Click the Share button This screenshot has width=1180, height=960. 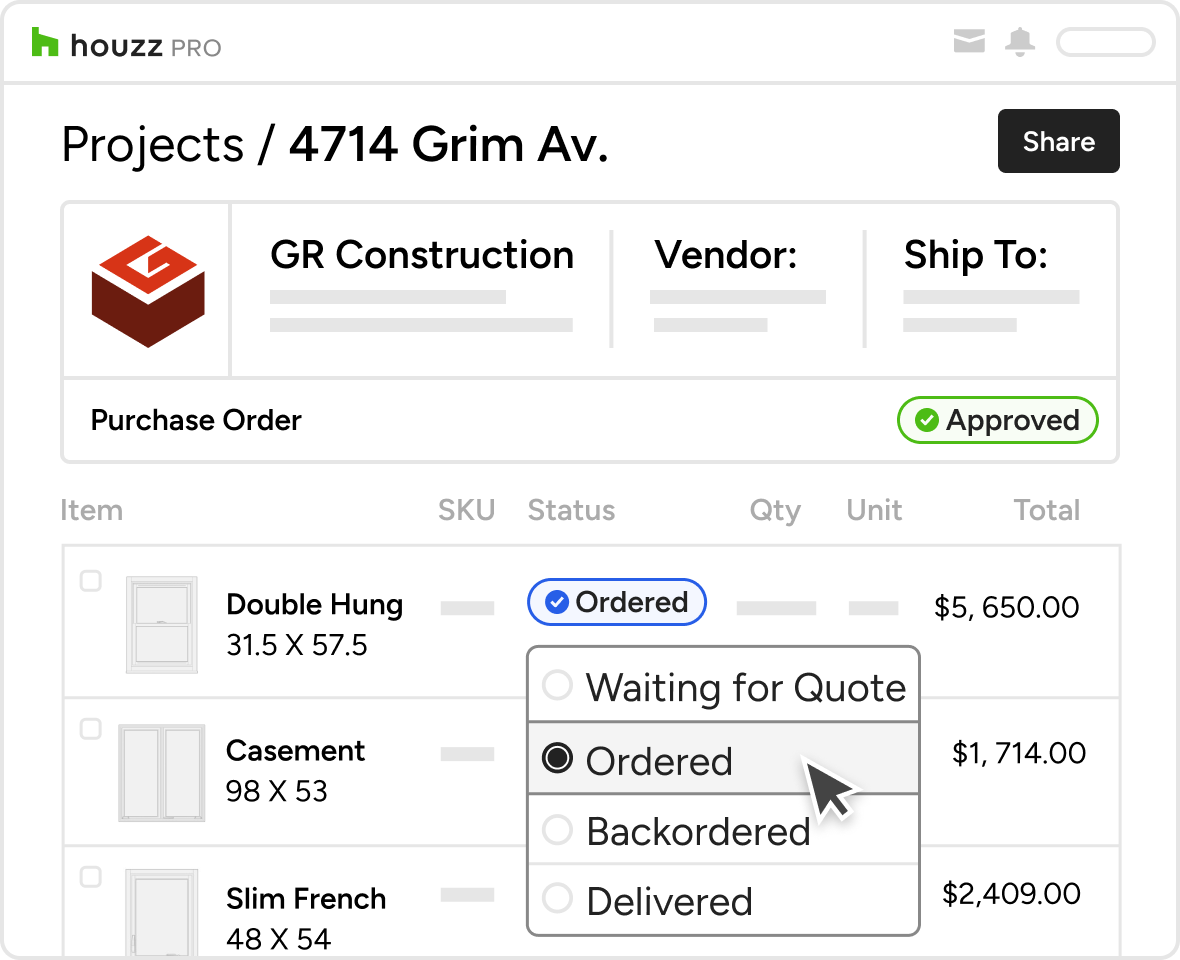click(1058, 141)
